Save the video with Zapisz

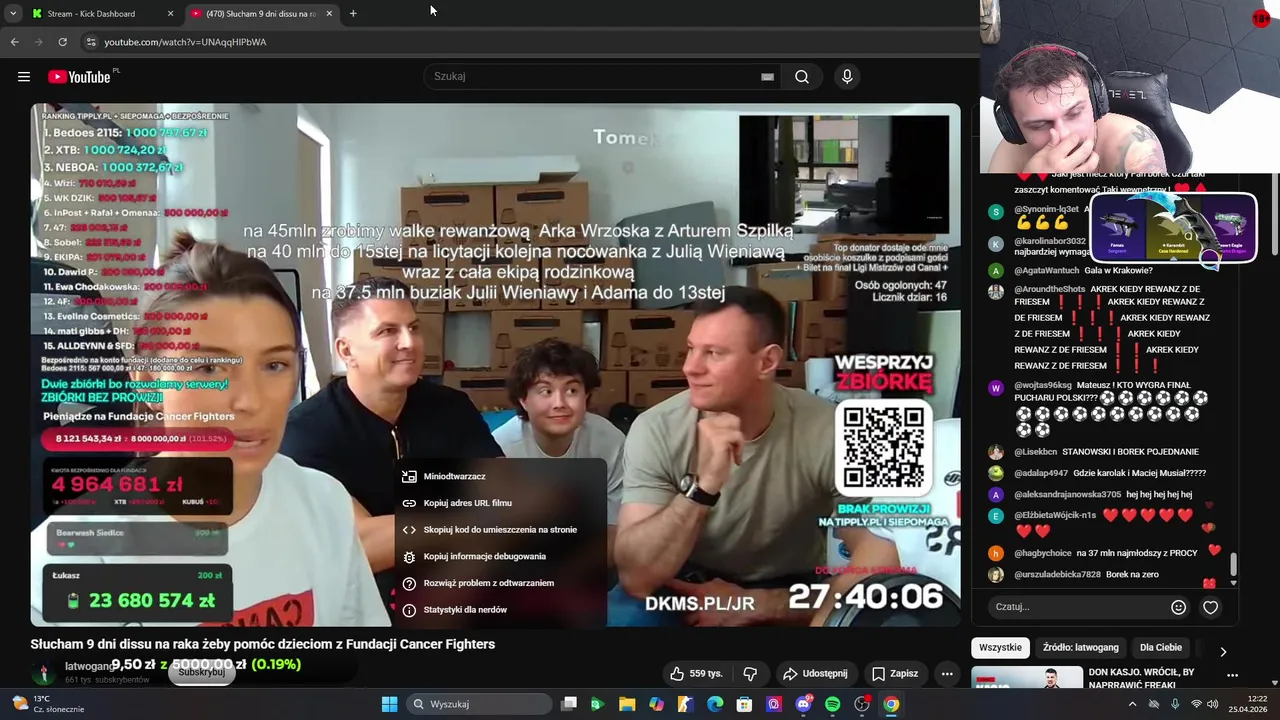pos(895,674)
